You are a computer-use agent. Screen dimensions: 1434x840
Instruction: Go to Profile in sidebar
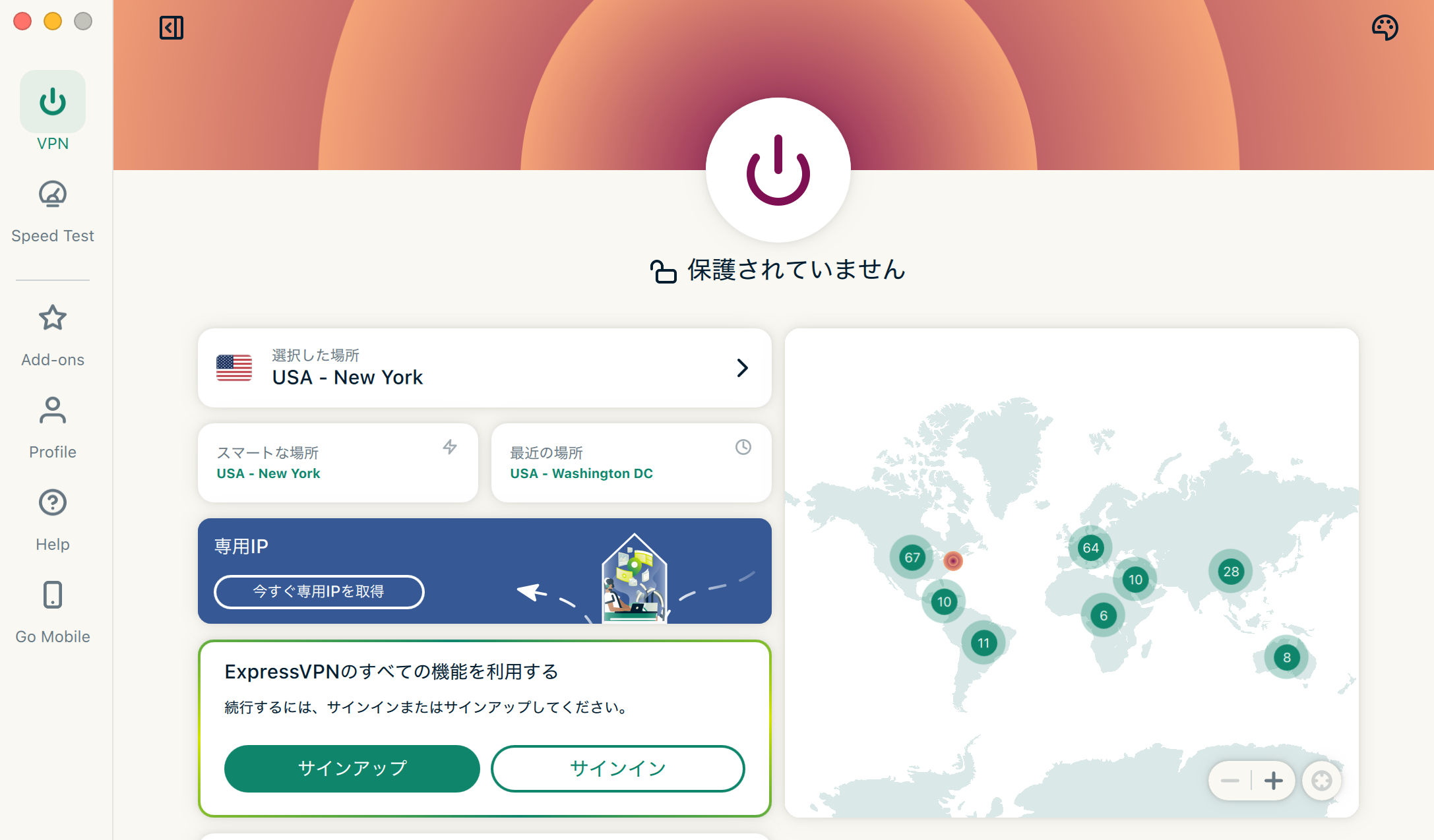point(53,427)
